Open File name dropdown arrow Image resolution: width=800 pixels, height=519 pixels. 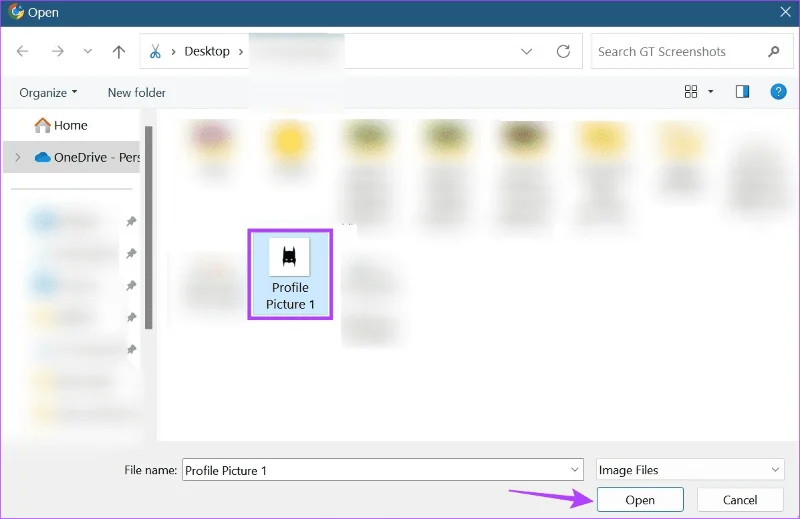574,470
